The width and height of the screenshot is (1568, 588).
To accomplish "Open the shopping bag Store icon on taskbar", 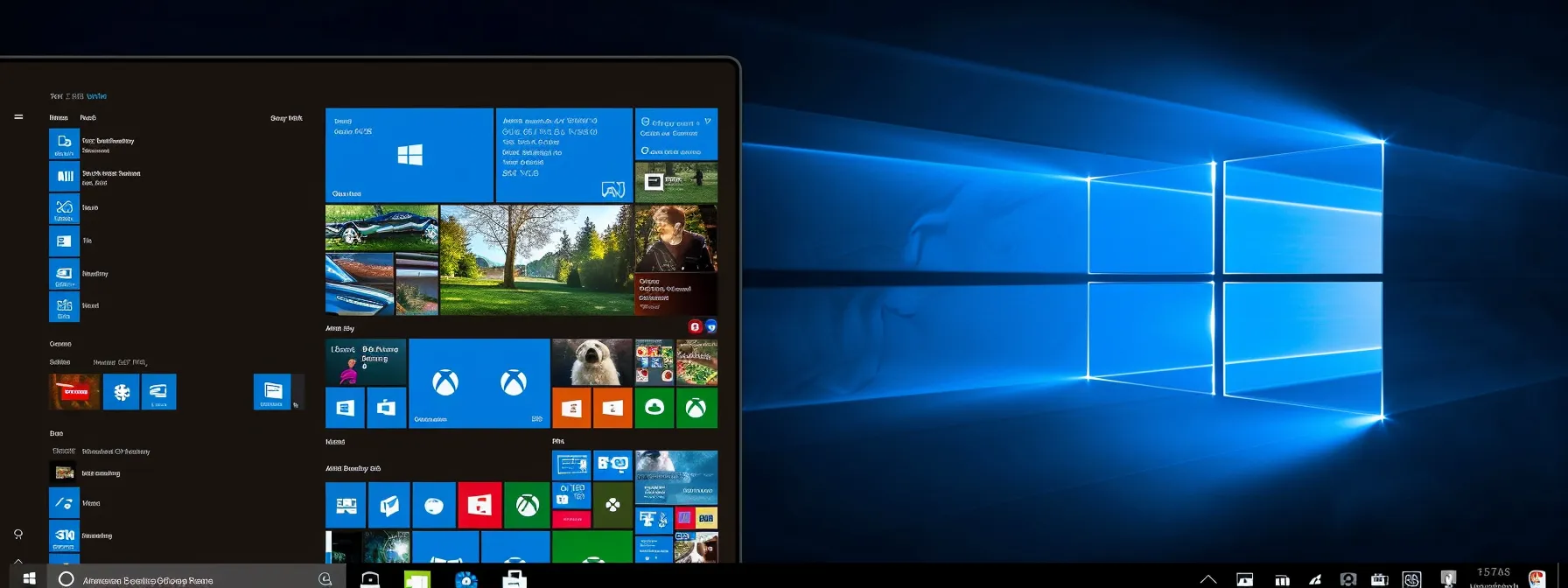I will (370, 579).
